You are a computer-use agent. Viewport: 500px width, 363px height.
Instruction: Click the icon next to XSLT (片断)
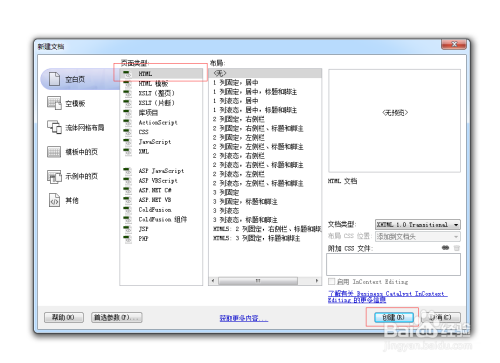pyautogui.click(x=127, y=103)
